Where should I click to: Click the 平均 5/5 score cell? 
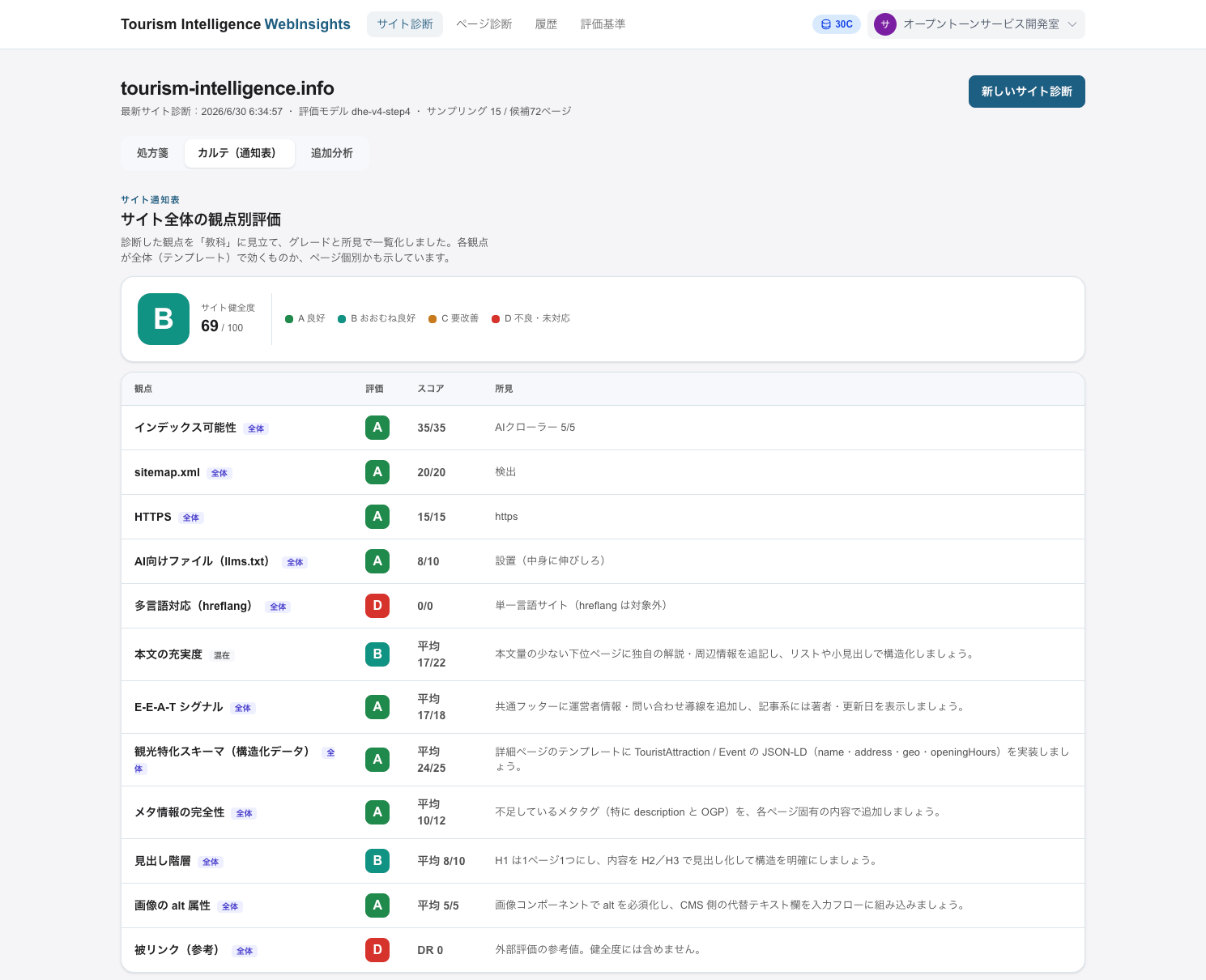[438, 905]
